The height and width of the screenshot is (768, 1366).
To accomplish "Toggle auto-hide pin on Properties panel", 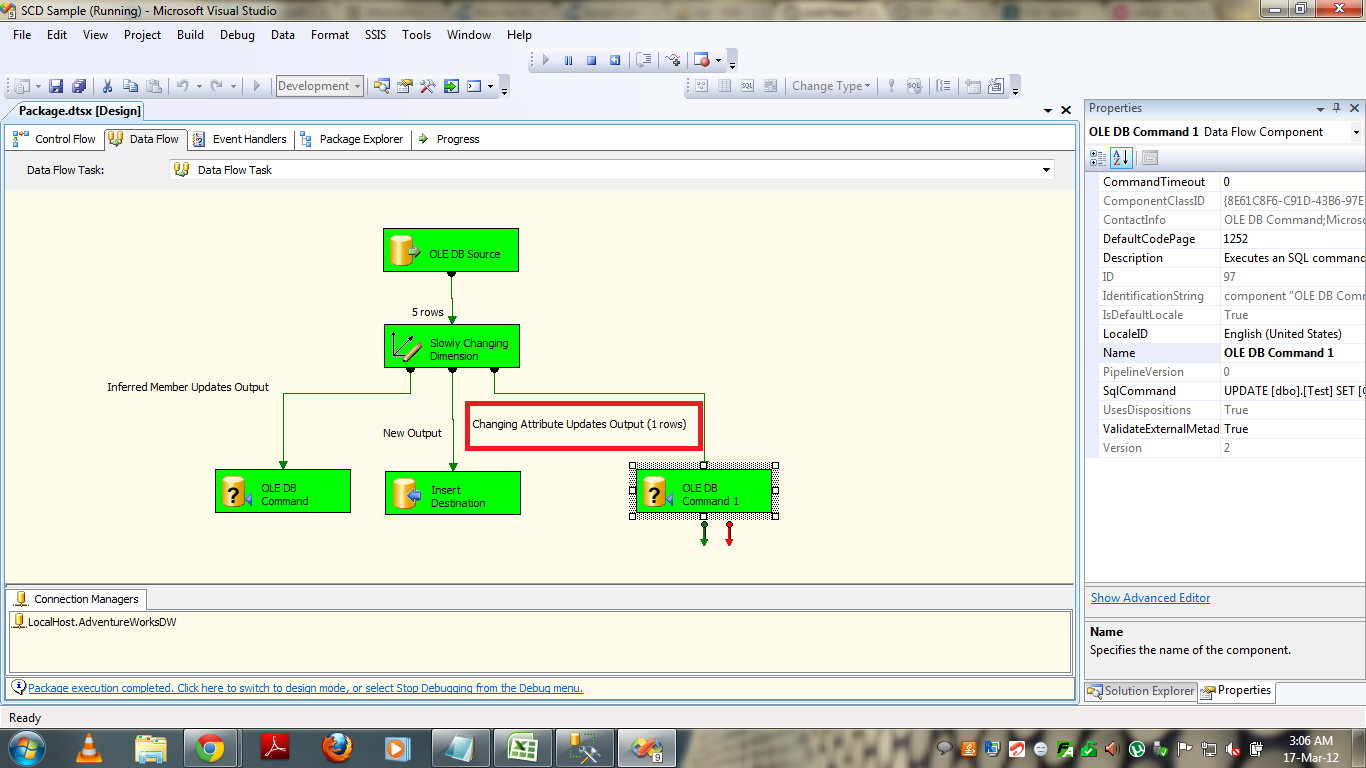I will click(x=1336, y=108).
